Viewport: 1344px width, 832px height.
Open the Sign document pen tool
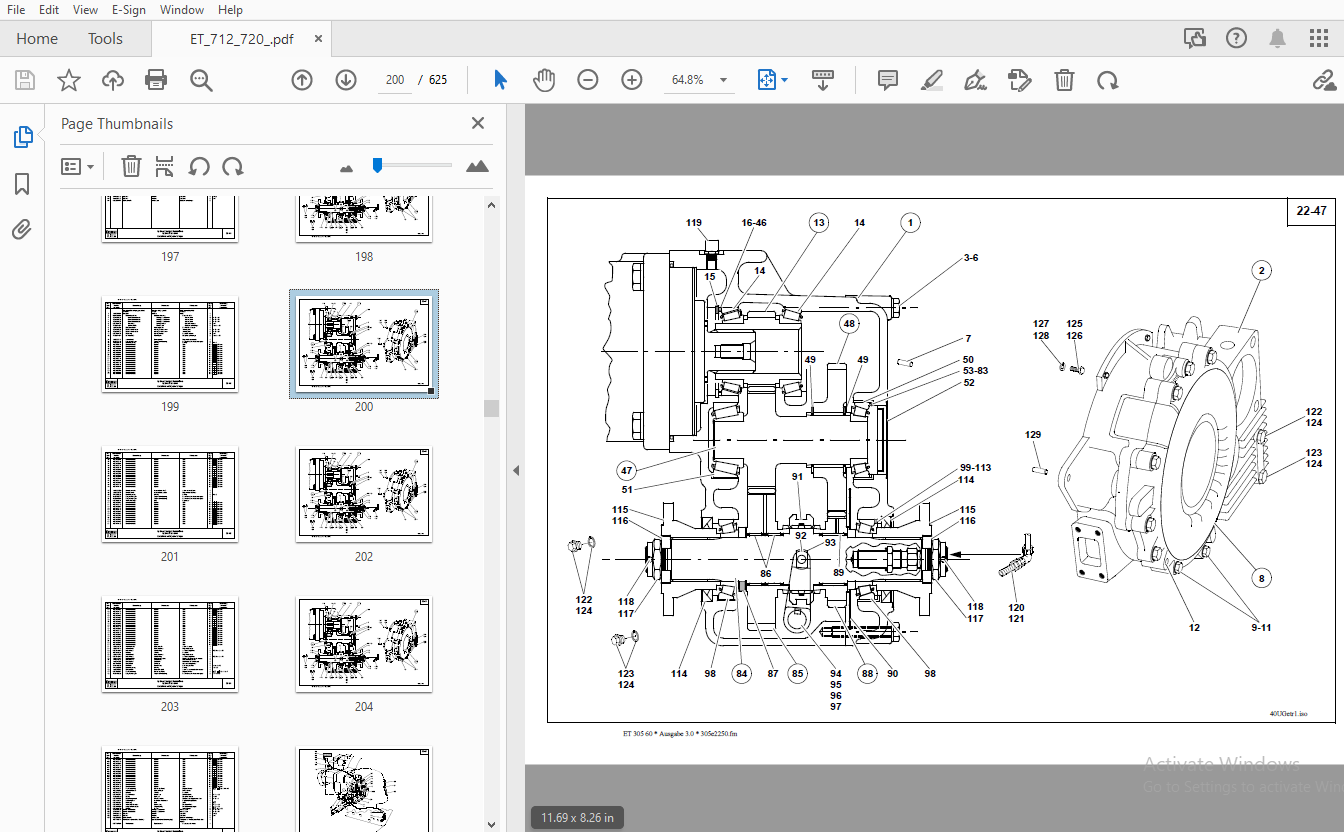tap(976, 80)
